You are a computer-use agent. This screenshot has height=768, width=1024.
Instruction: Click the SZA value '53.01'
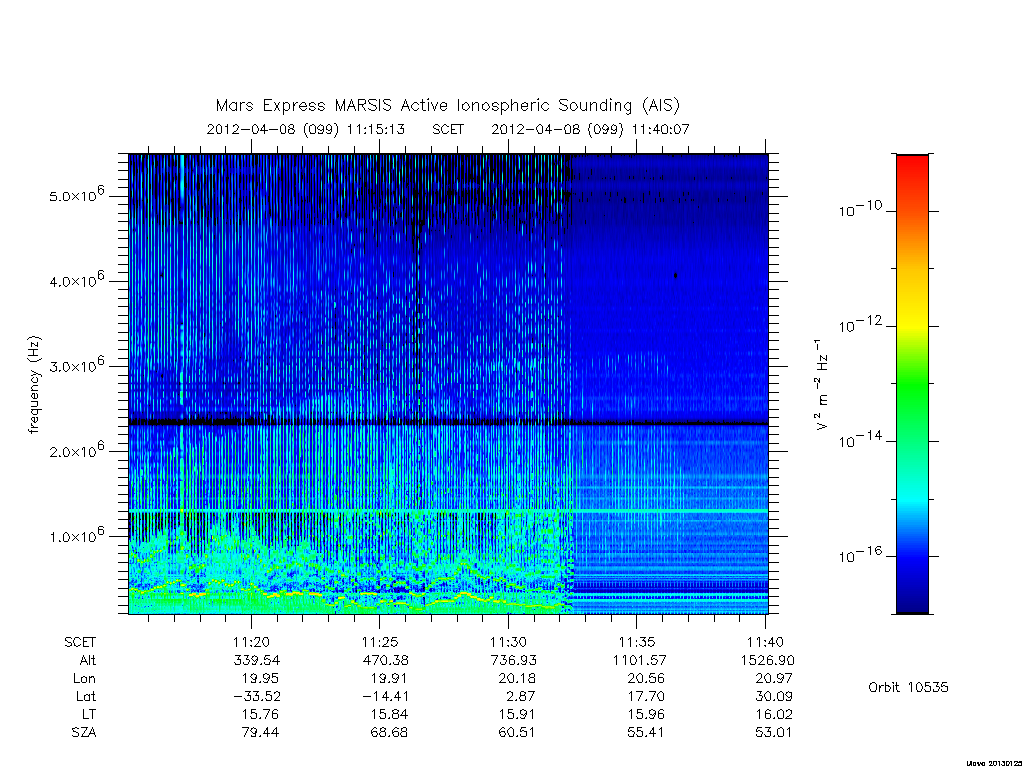pos(774,733)
